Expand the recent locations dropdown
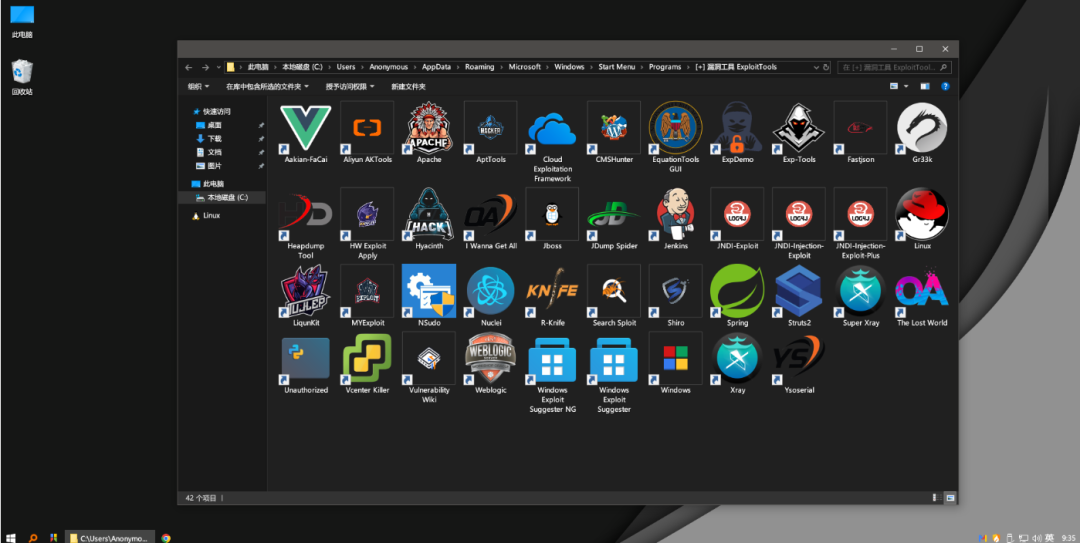 (218, 68)
